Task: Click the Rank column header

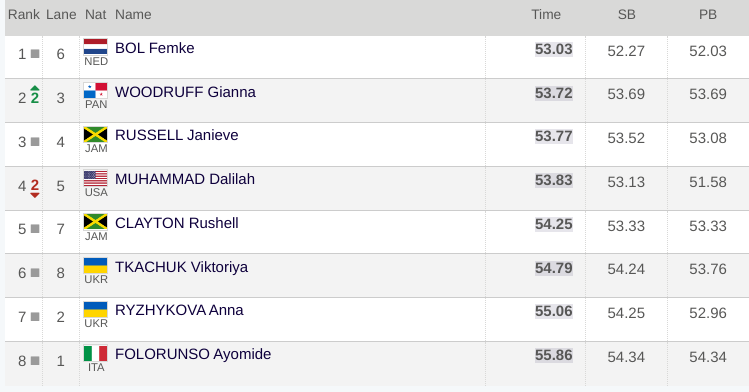Action: (x=24, y=15)
